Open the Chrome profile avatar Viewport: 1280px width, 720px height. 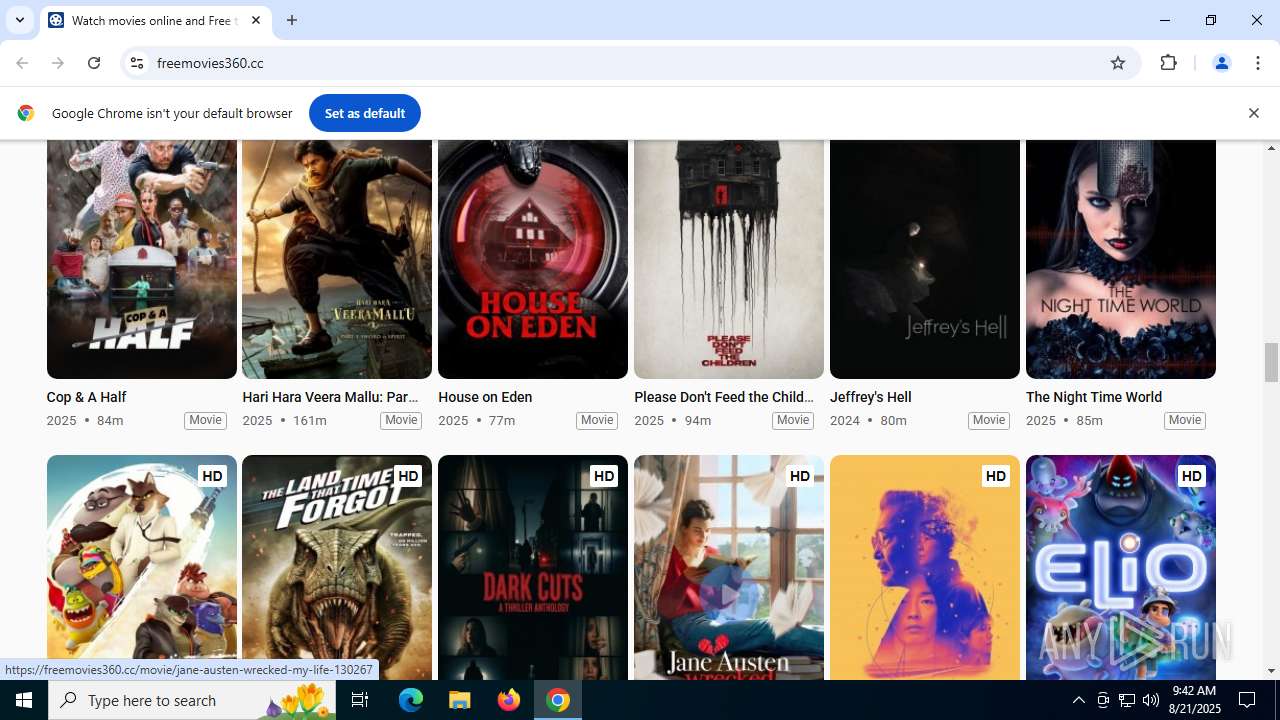coord(1221,63)
